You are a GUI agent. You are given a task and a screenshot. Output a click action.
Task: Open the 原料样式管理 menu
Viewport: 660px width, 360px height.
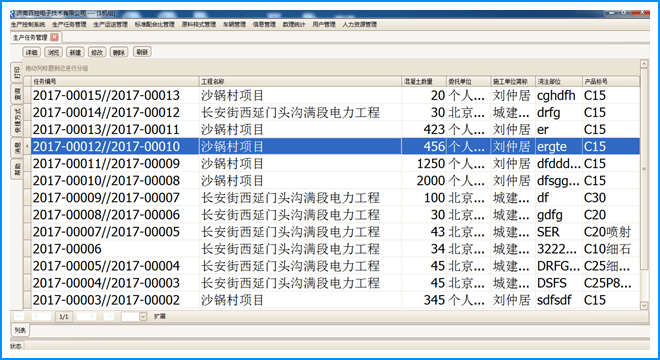[x=199, y=24]
